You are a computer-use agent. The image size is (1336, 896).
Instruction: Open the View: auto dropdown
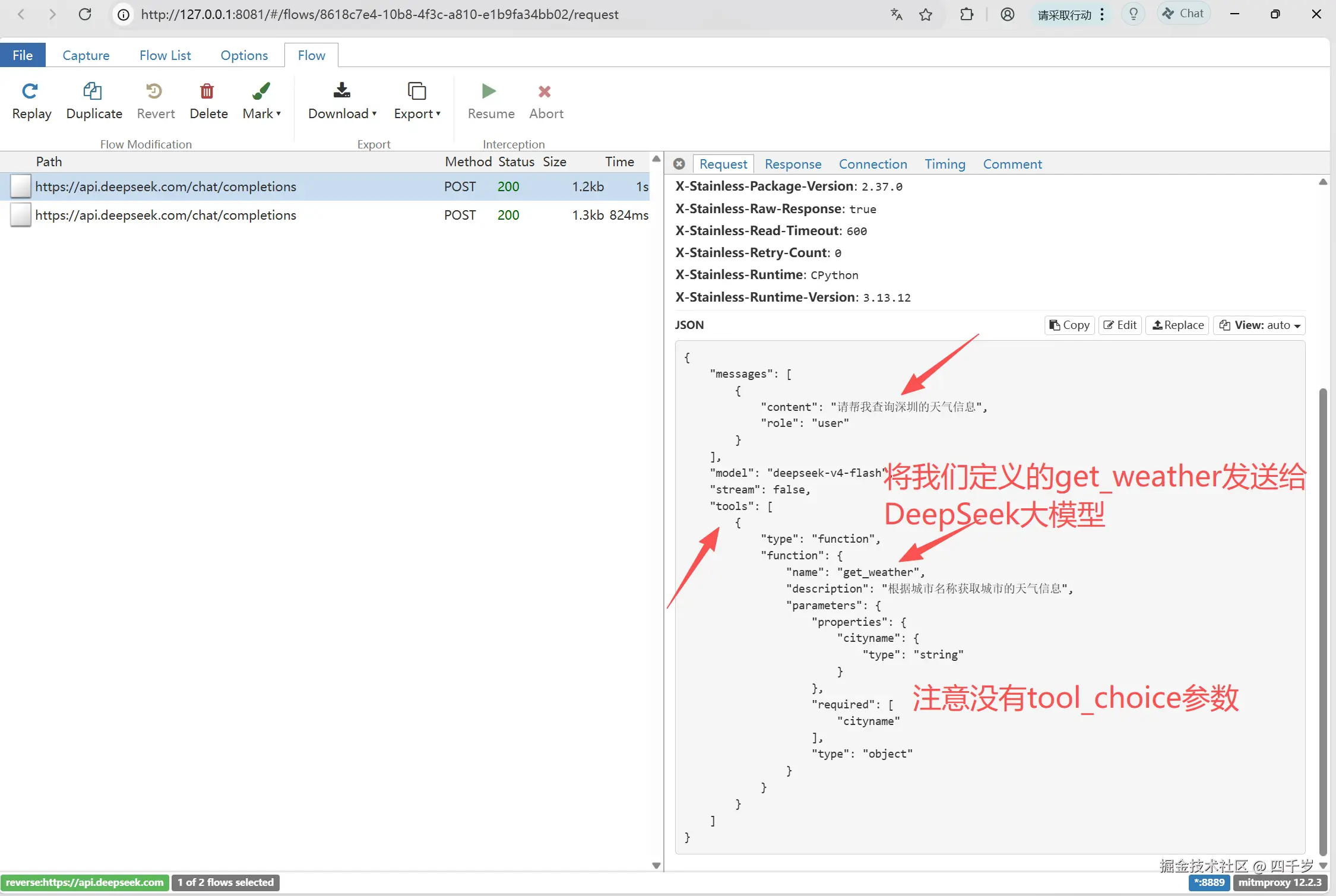click(x=1259, y=325)
